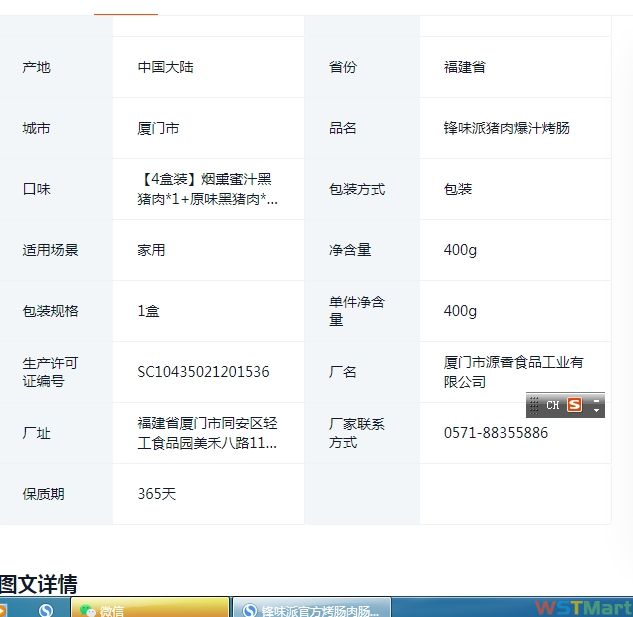
Task: Click the license number SC10435021201536
Action: (203, 372)
